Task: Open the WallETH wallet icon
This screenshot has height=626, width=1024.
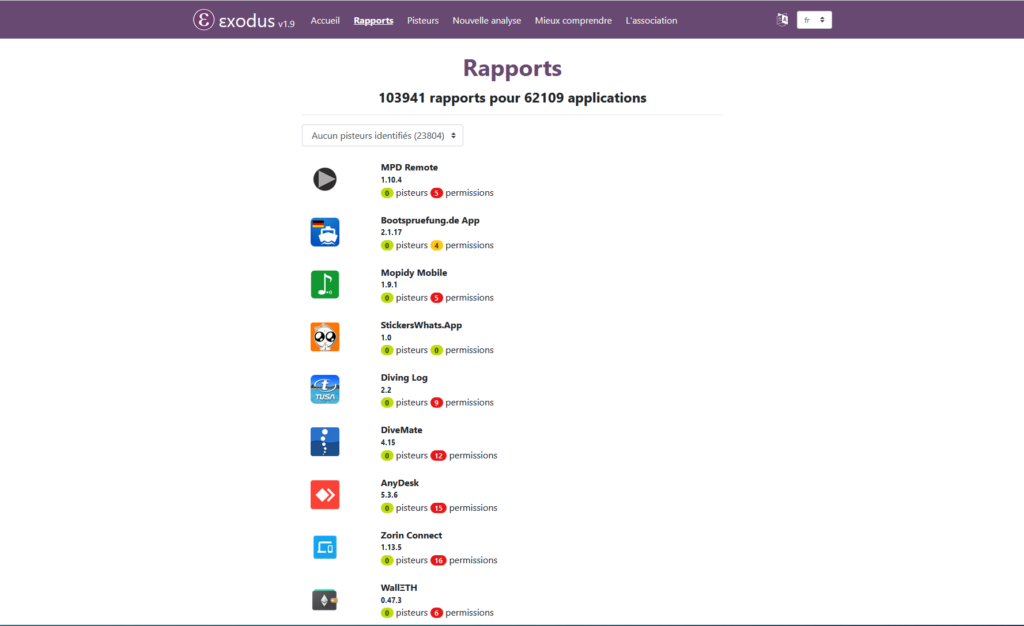Action: tap(325, 600)
